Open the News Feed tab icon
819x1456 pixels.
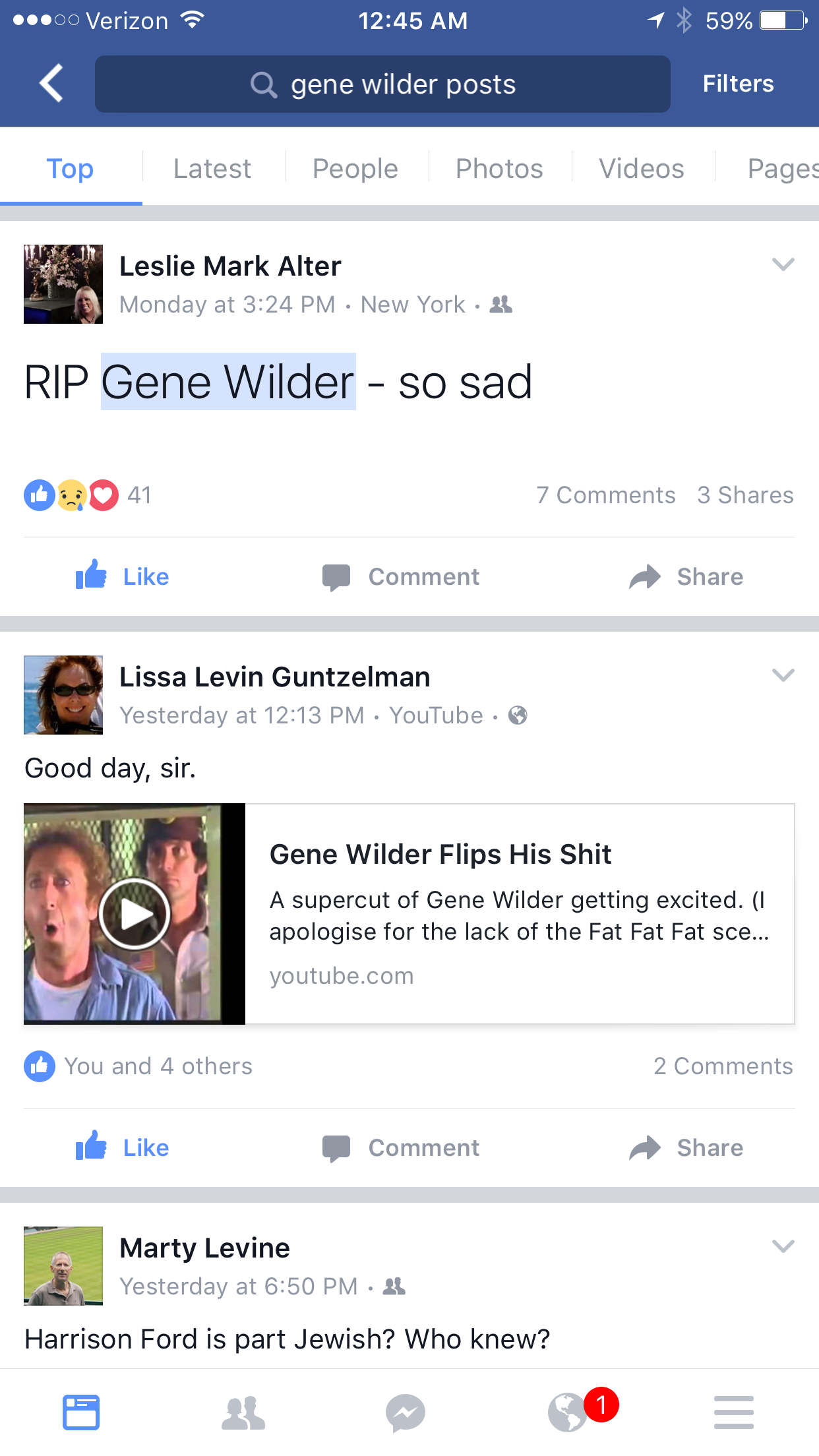point(81,1412)
